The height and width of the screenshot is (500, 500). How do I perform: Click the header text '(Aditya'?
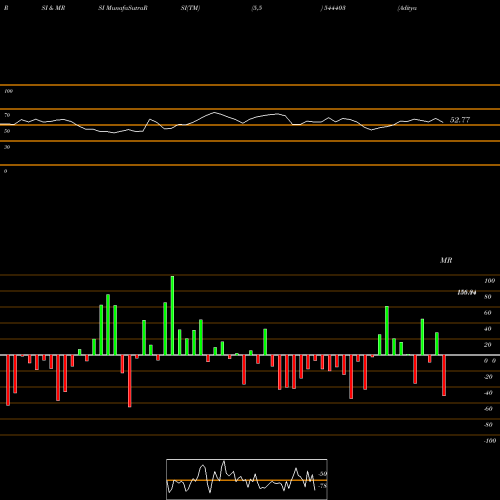pyautogui.click(x=407, y=8)
